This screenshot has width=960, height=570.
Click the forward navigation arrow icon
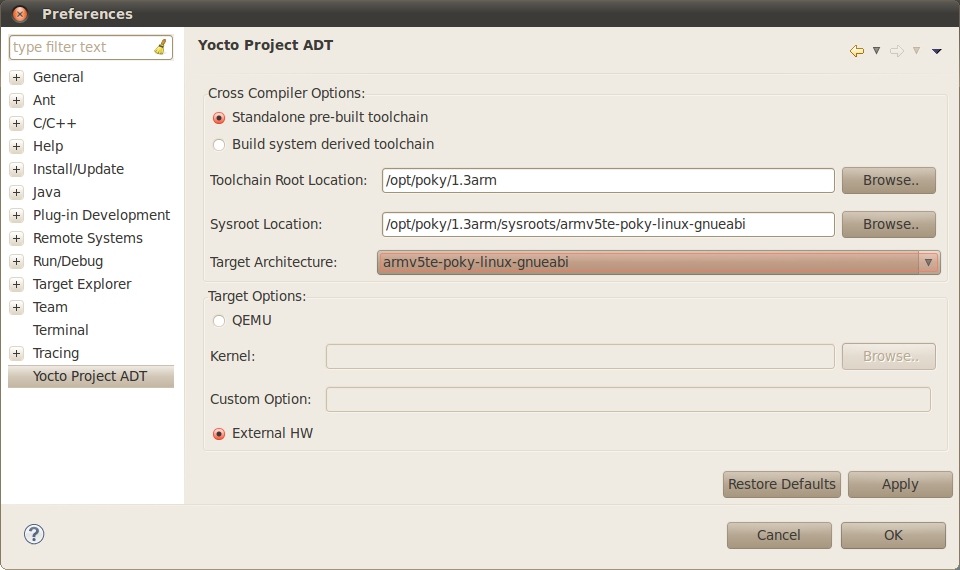tap(897, 51)
